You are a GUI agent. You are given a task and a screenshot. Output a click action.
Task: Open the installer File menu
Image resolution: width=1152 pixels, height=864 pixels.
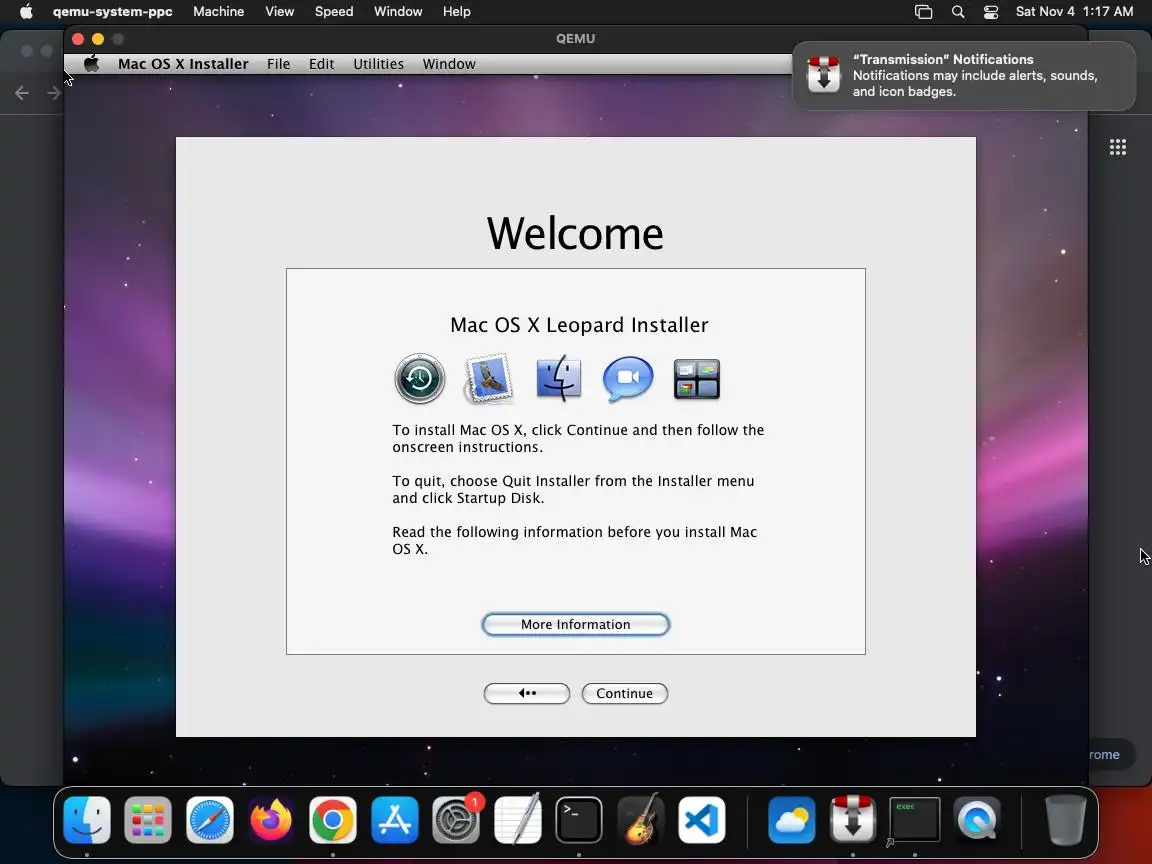point(278,64)
